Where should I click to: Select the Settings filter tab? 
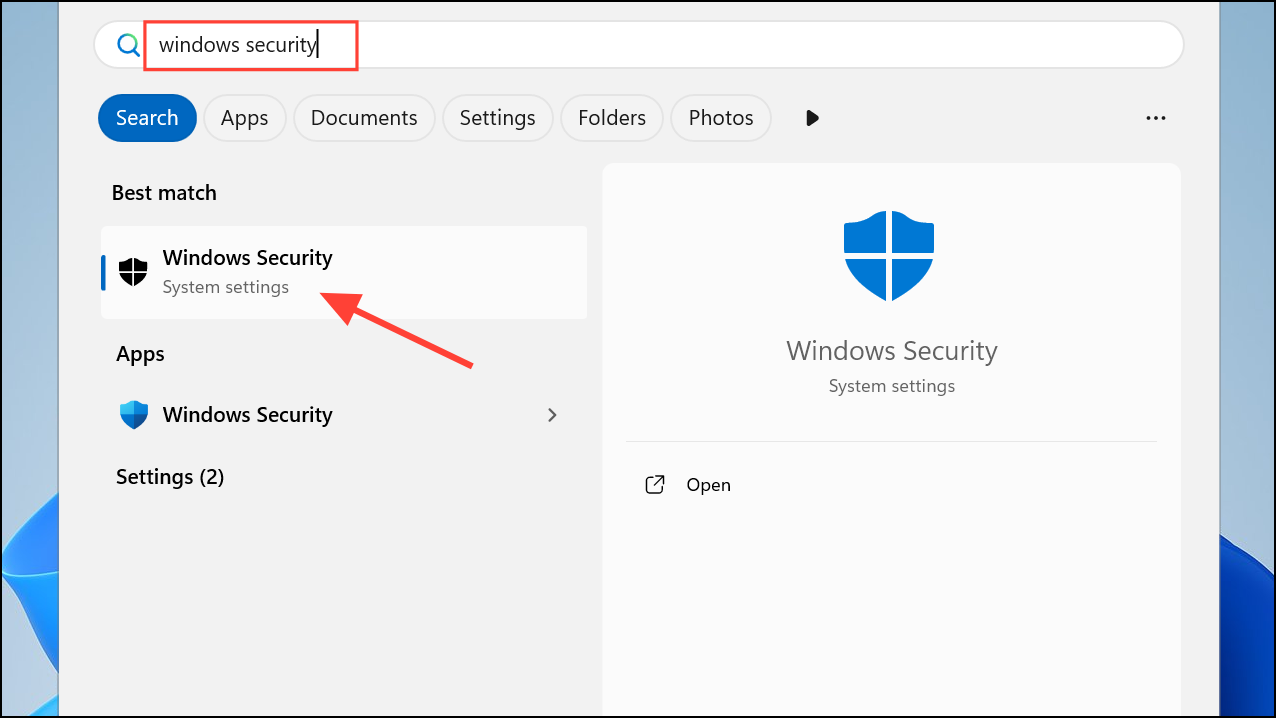[497, 118]
